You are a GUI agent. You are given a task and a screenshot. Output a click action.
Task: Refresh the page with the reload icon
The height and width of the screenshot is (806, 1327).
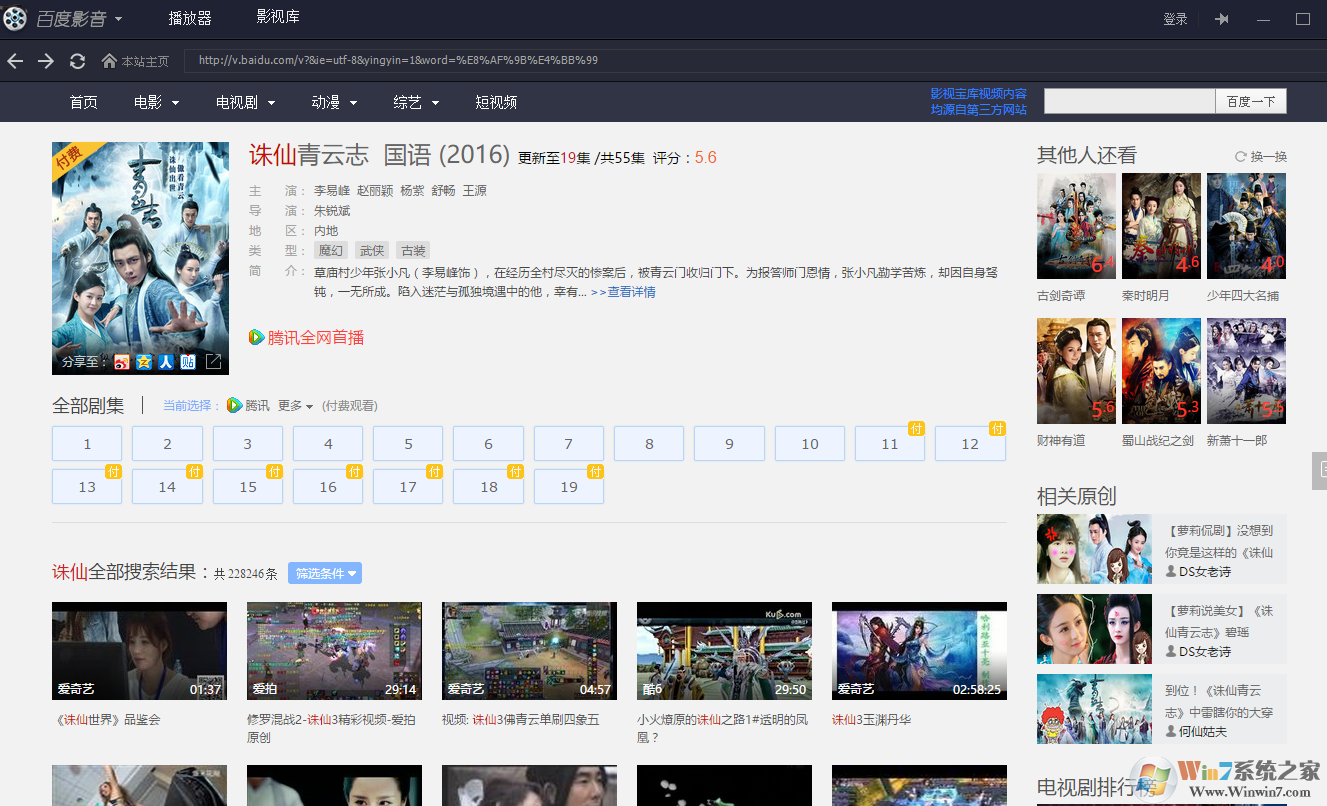pyautogui.click(x=77, y=61)
